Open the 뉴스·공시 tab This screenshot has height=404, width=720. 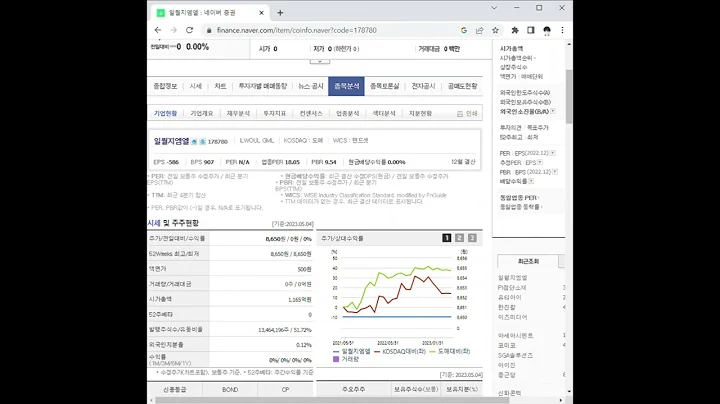[311, 86]
